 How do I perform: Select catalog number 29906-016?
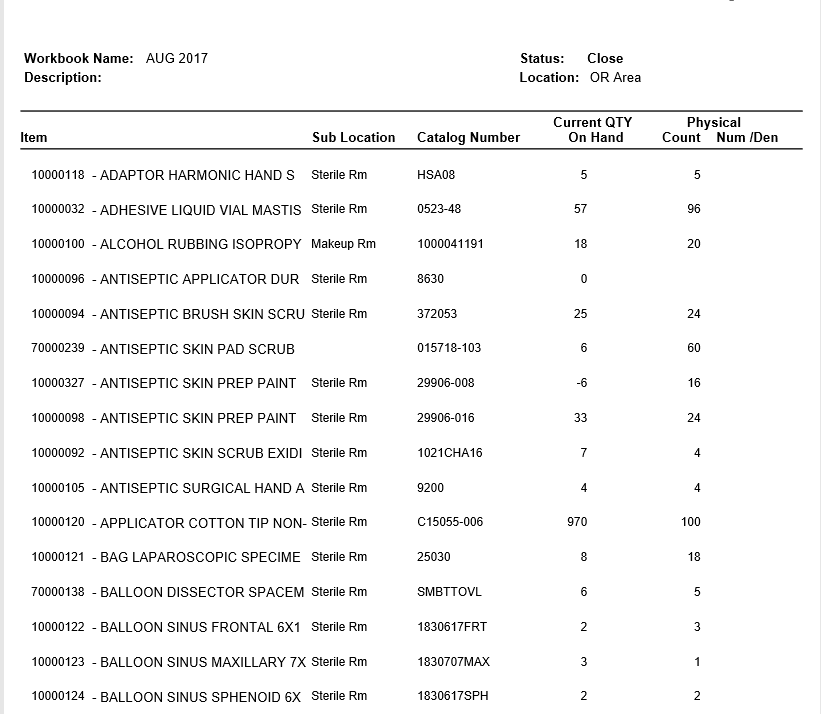point(445,418)
